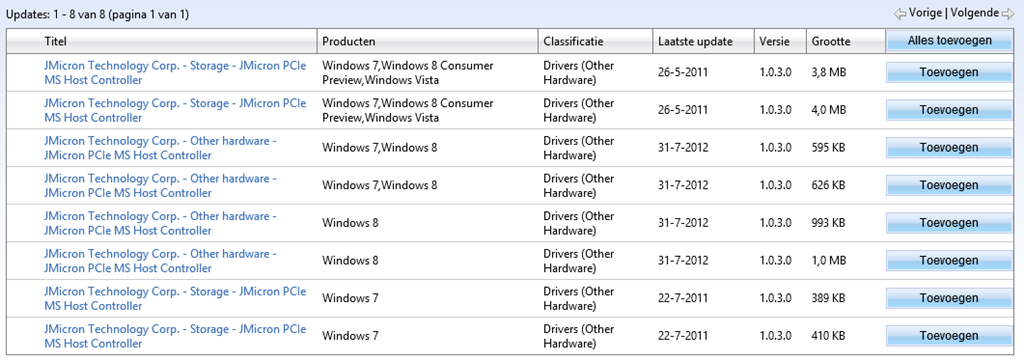This screenshot has width=1024, height=361.
Task: Add the 595 KB driver with Toevoegen
Action: (950, 148)
